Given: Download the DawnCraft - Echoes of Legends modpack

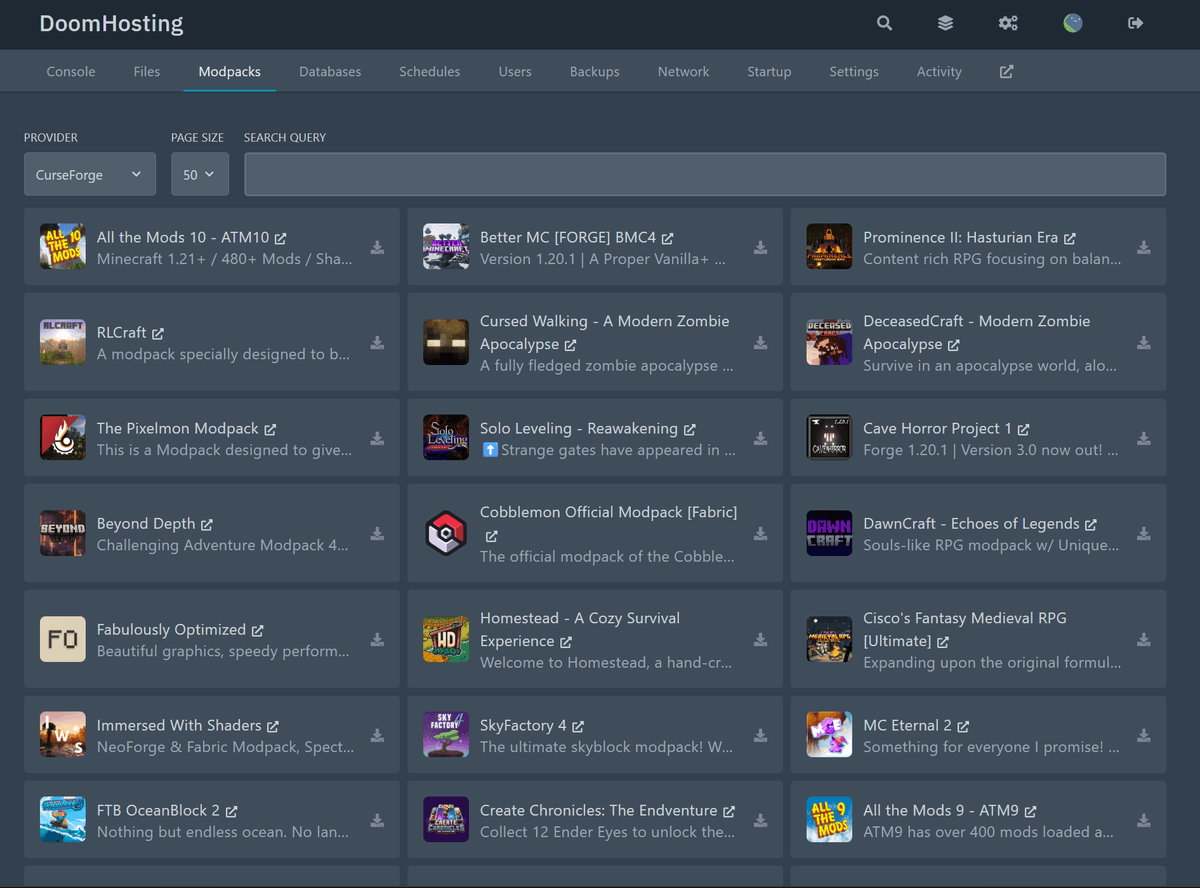Looking at the screenshot, I should [1143, 533].
